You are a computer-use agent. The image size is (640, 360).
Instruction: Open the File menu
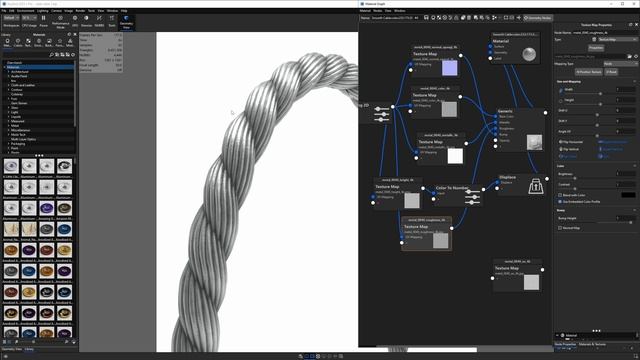[4, 11]
